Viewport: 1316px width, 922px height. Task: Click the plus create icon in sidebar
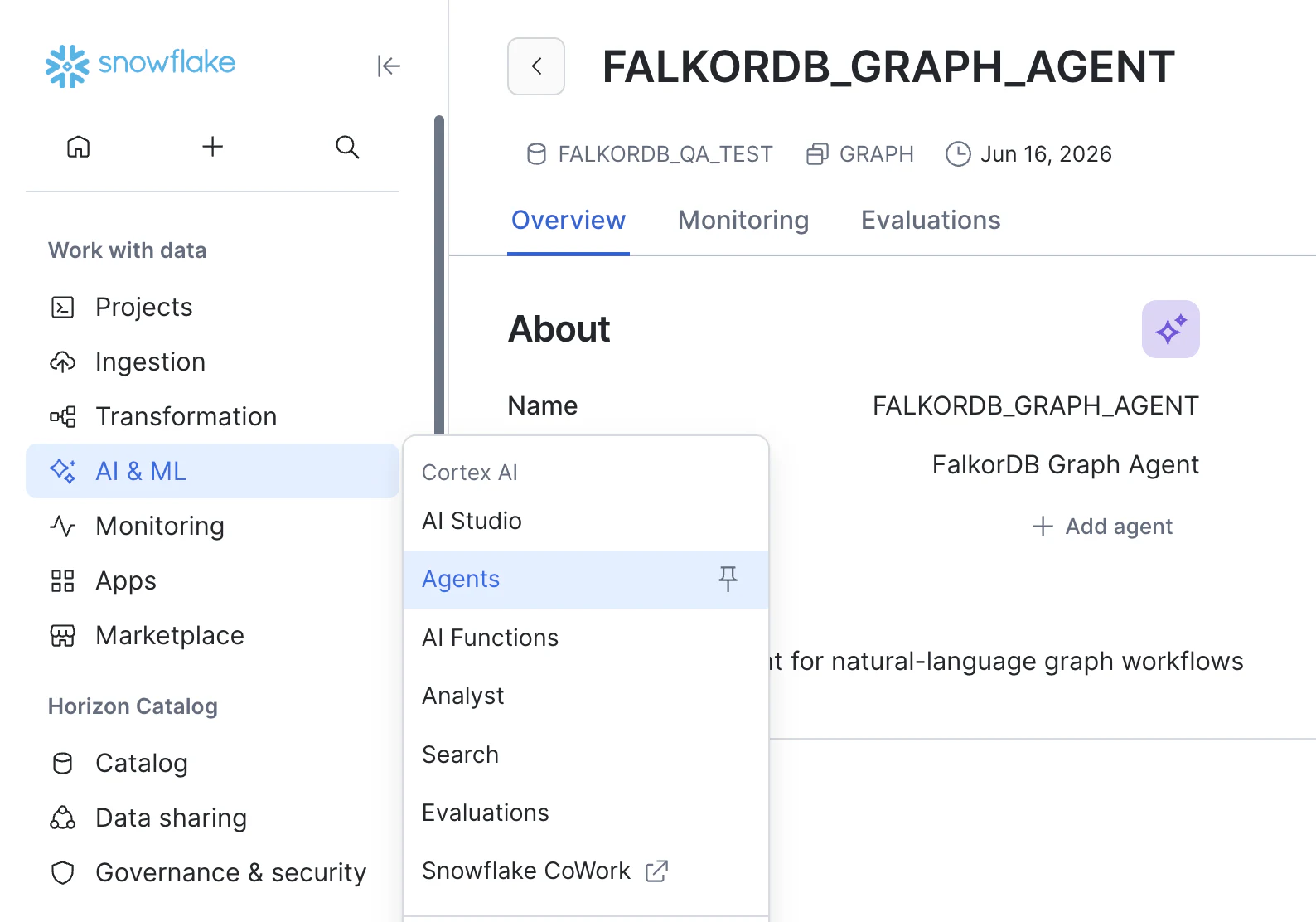pyautogui.click(x=213, y=147)
